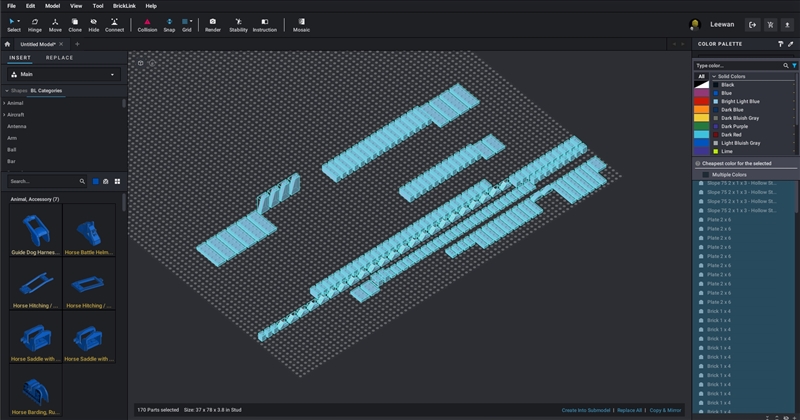
Task: Open the BrickLink menu
Action: 123,6
